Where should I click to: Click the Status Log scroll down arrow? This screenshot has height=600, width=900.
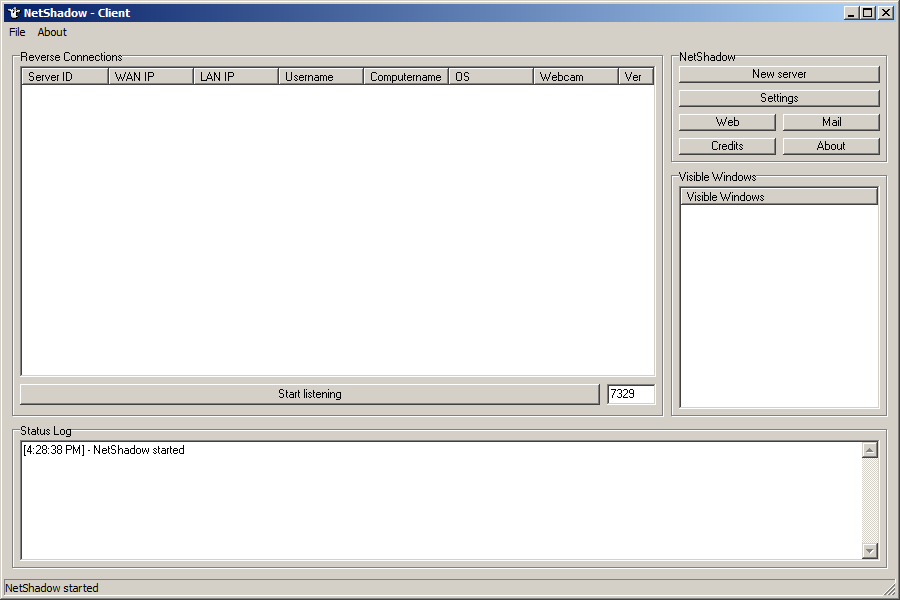coord(869,551)
